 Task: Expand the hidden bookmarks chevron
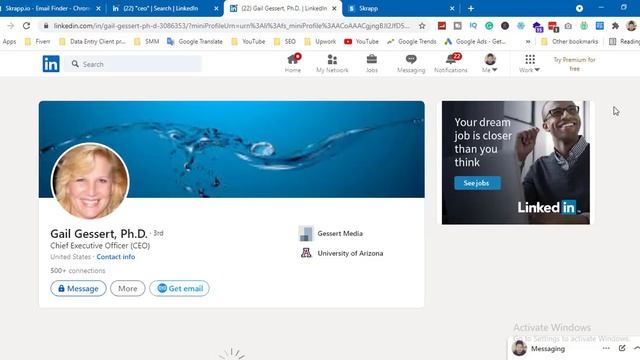coord(528,42)
